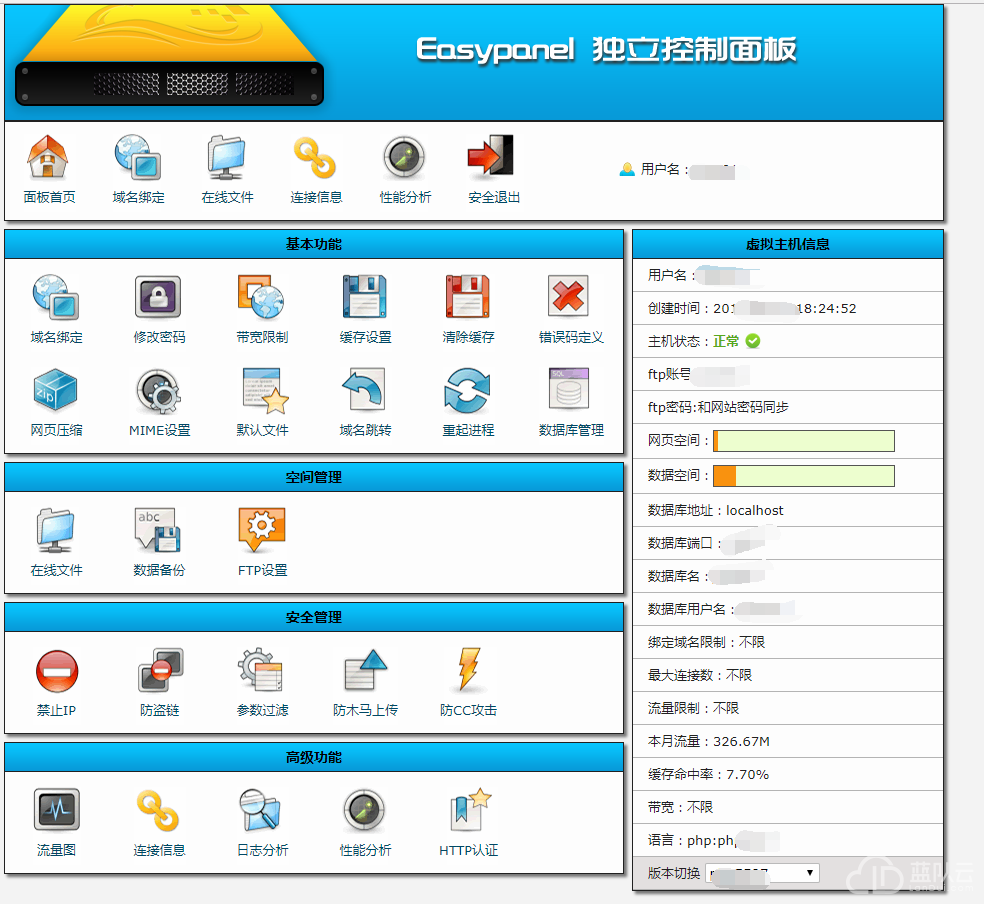
Task: Open the 版本切换 PHP version dropdown
Action: click(760, 872)
